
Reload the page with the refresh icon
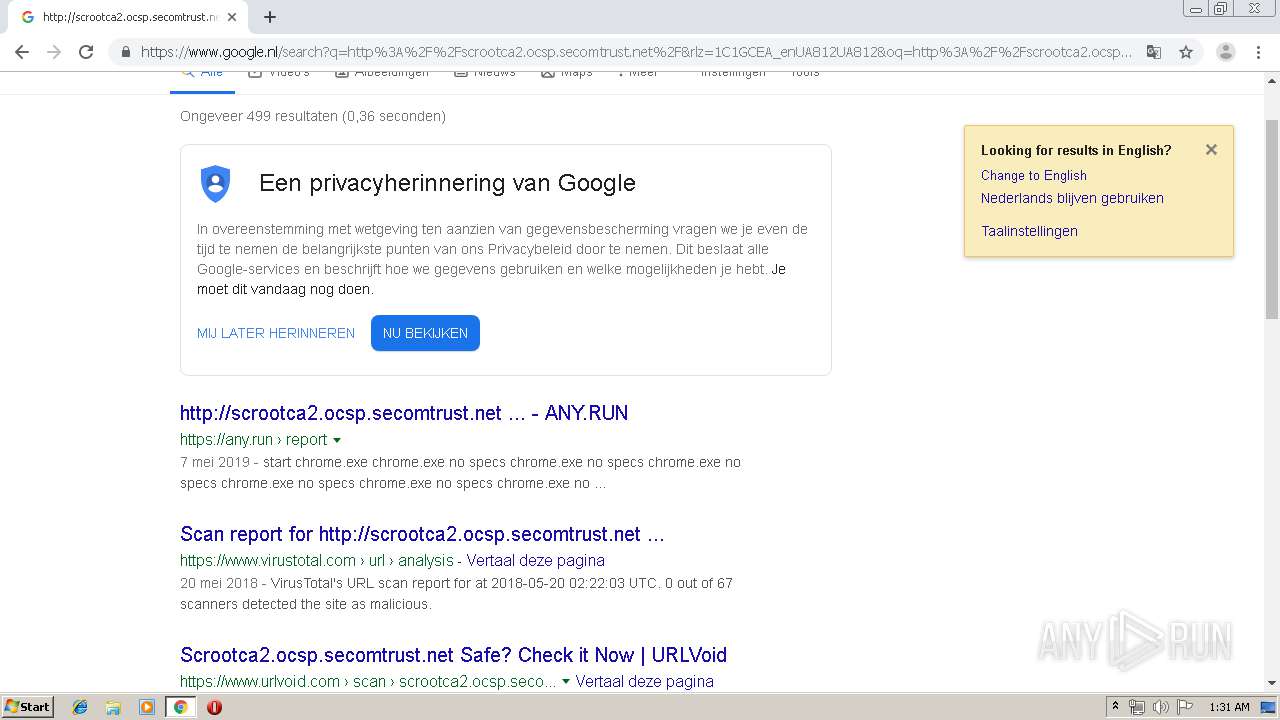pyautogui.click(x=86, y=52)
